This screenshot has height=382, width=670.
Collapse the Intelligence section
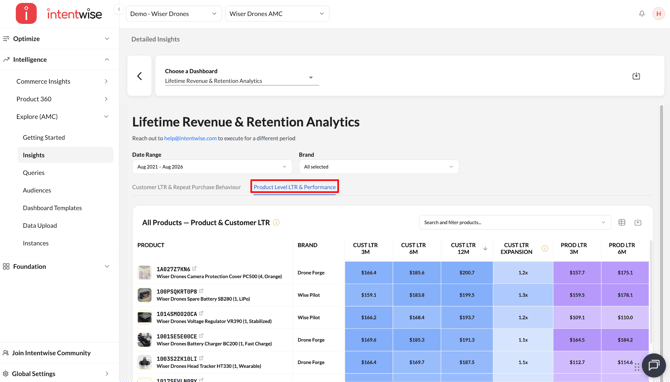(x=106, y=59)
